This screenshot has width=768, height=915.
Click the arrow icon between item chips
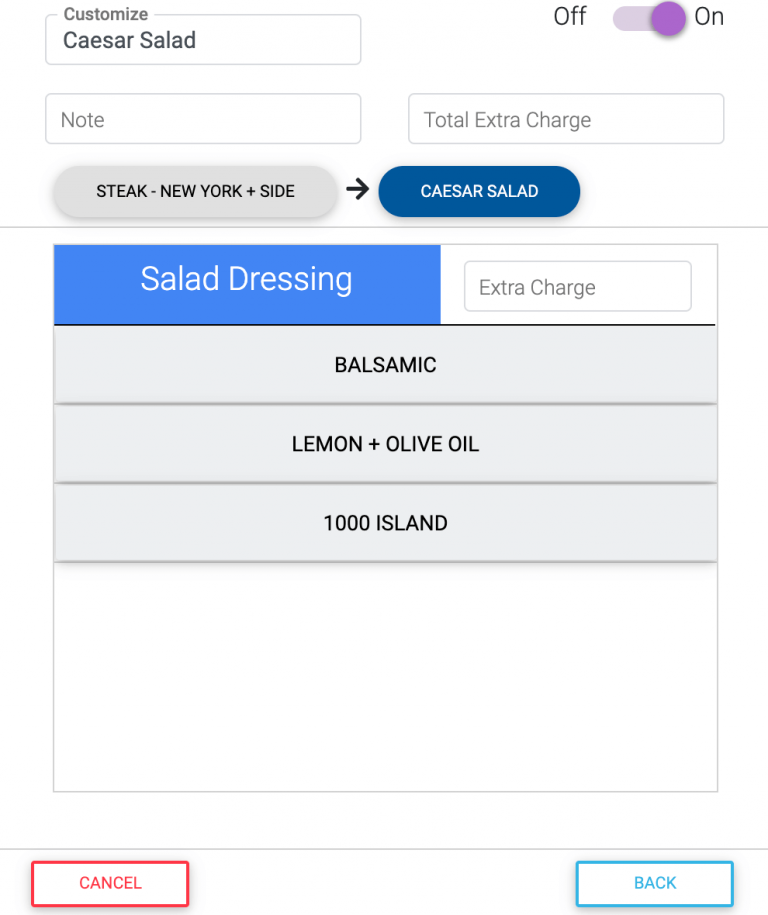(358, 190)
